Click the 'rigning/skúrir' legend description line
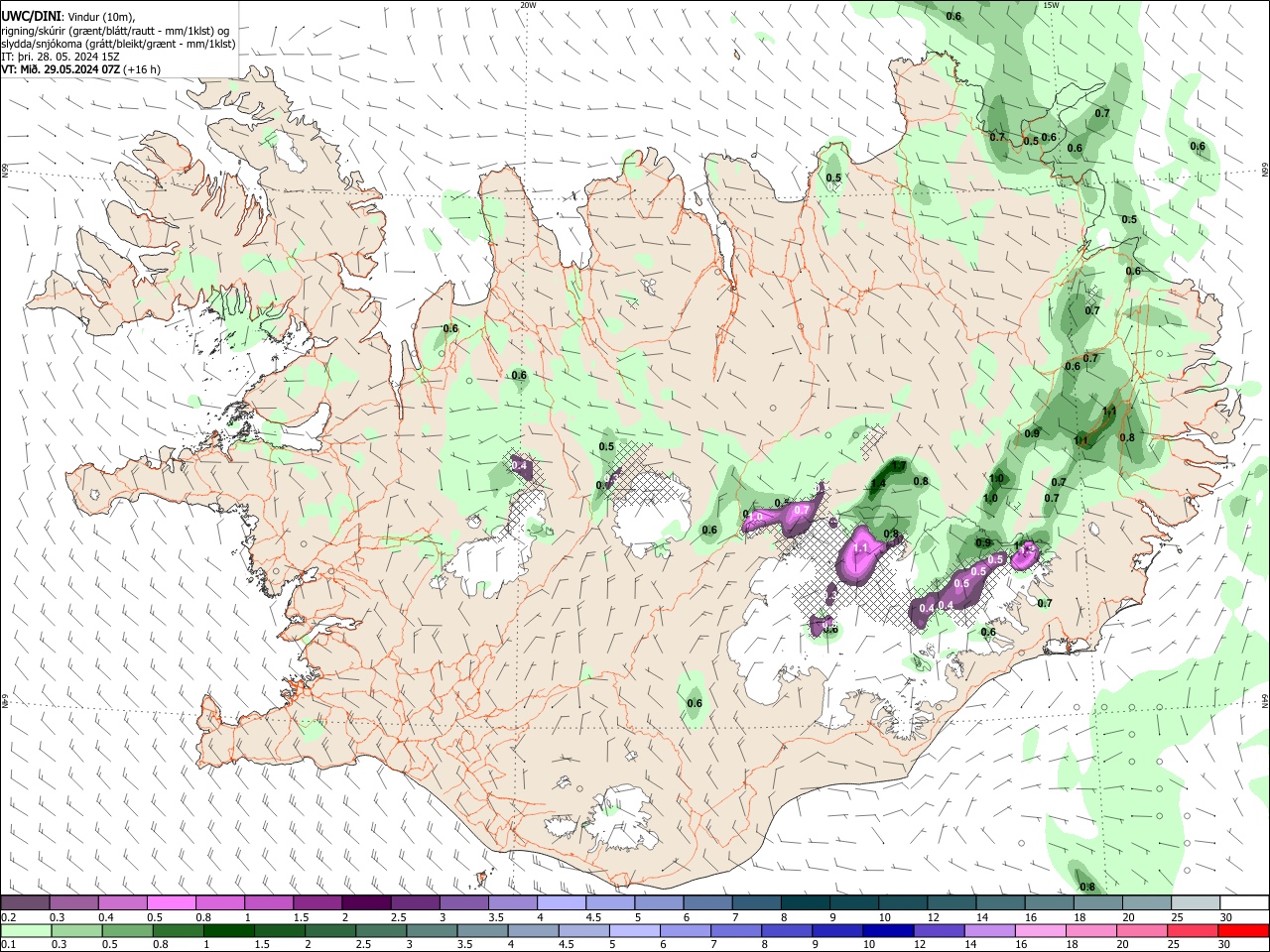 coord(115,30)
